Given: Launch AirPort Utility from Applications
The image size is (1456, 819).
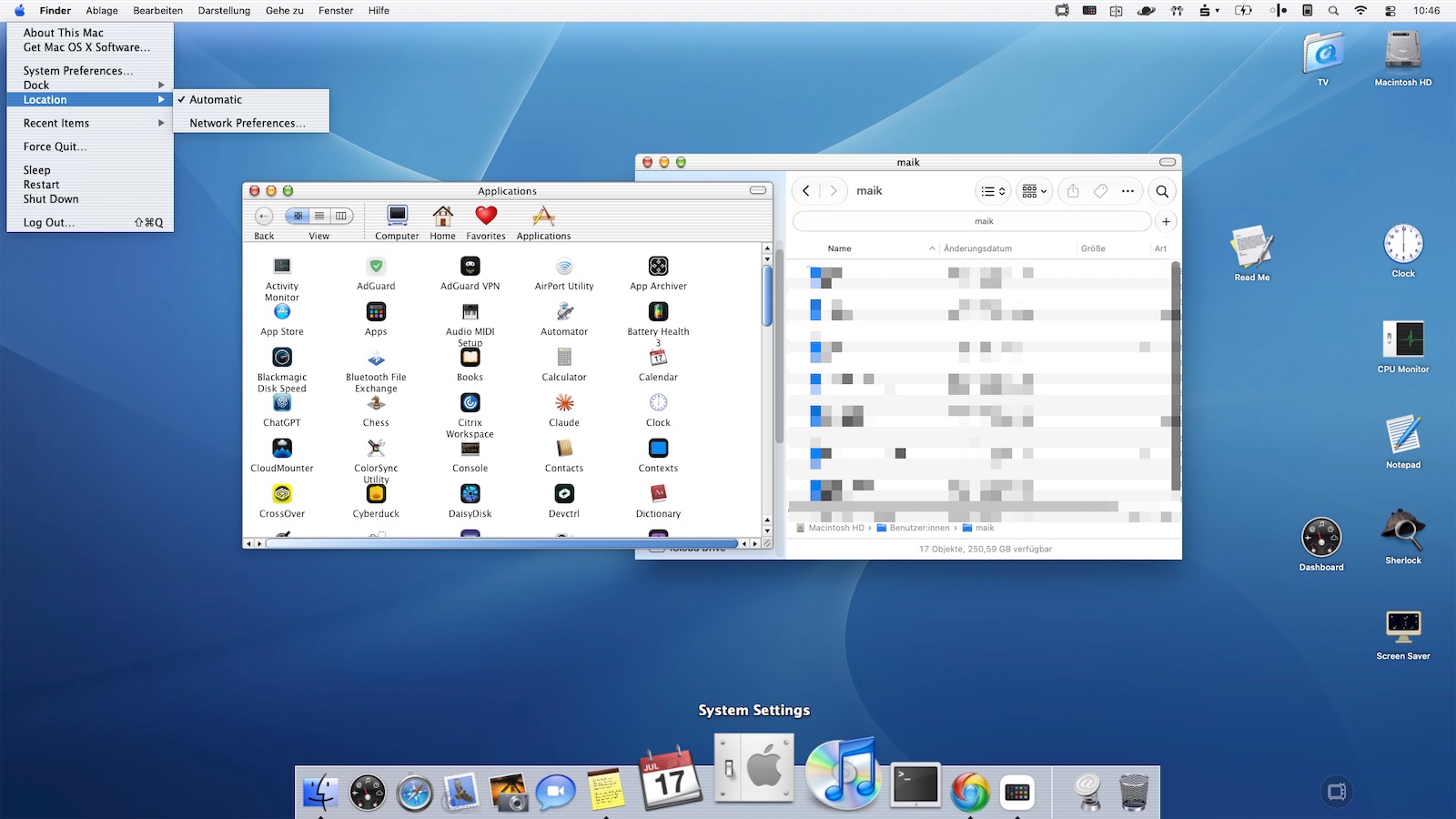Looking at the screenshot, I should [564, 267].
